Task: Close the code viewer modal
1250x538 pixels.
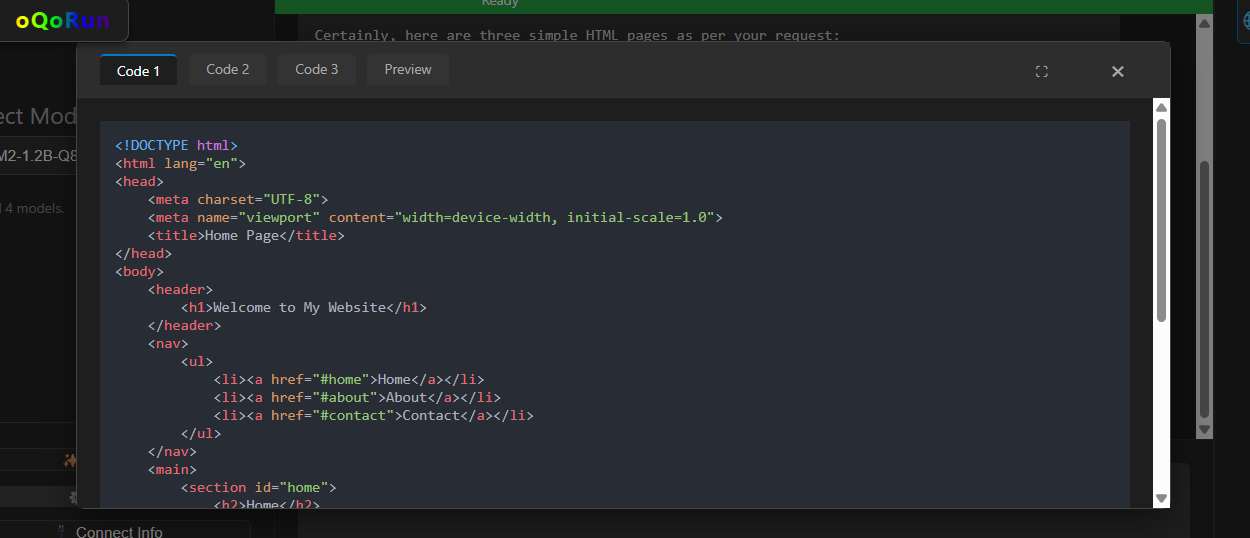Action: point(1118,71)
